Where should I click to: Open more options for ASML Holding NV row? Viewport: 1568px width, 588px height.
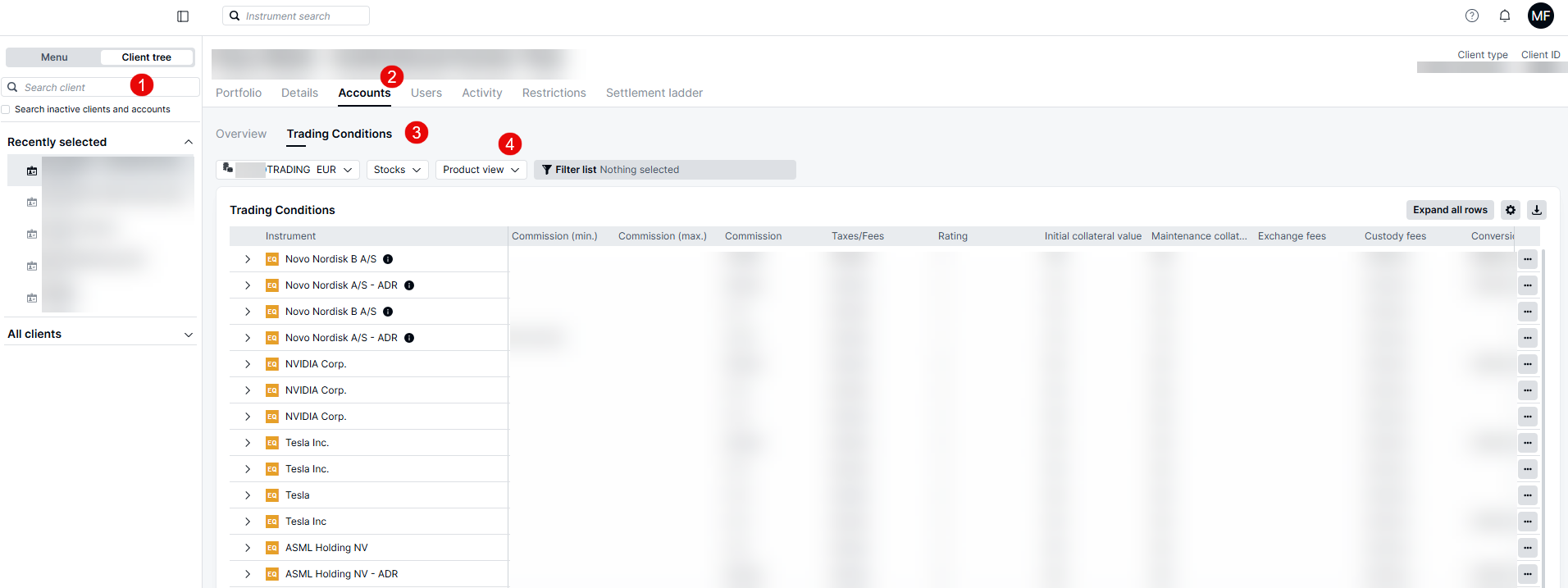[1527, 548]
